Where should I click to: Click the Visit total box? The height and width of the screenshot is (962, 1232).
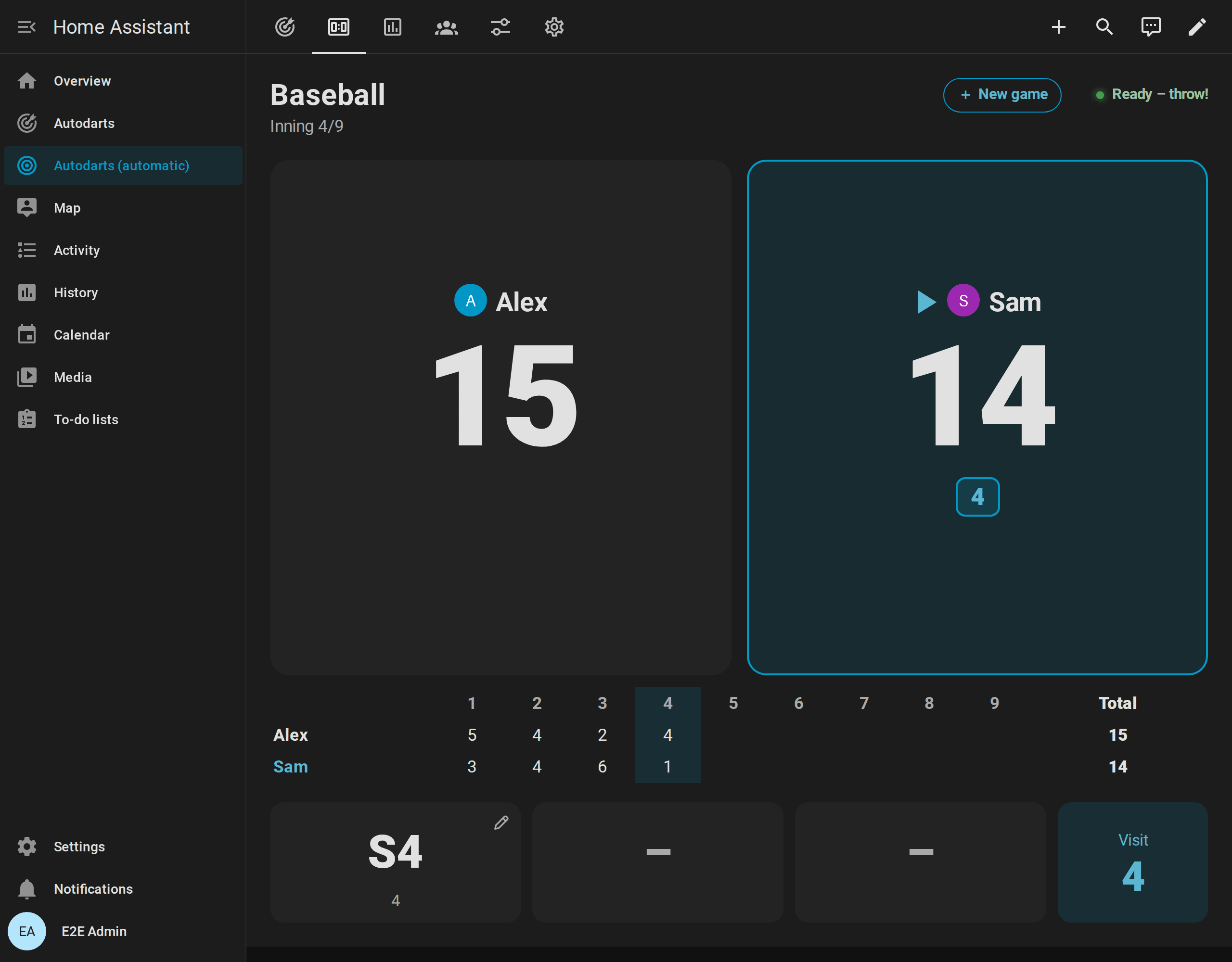coord(1133,862)
